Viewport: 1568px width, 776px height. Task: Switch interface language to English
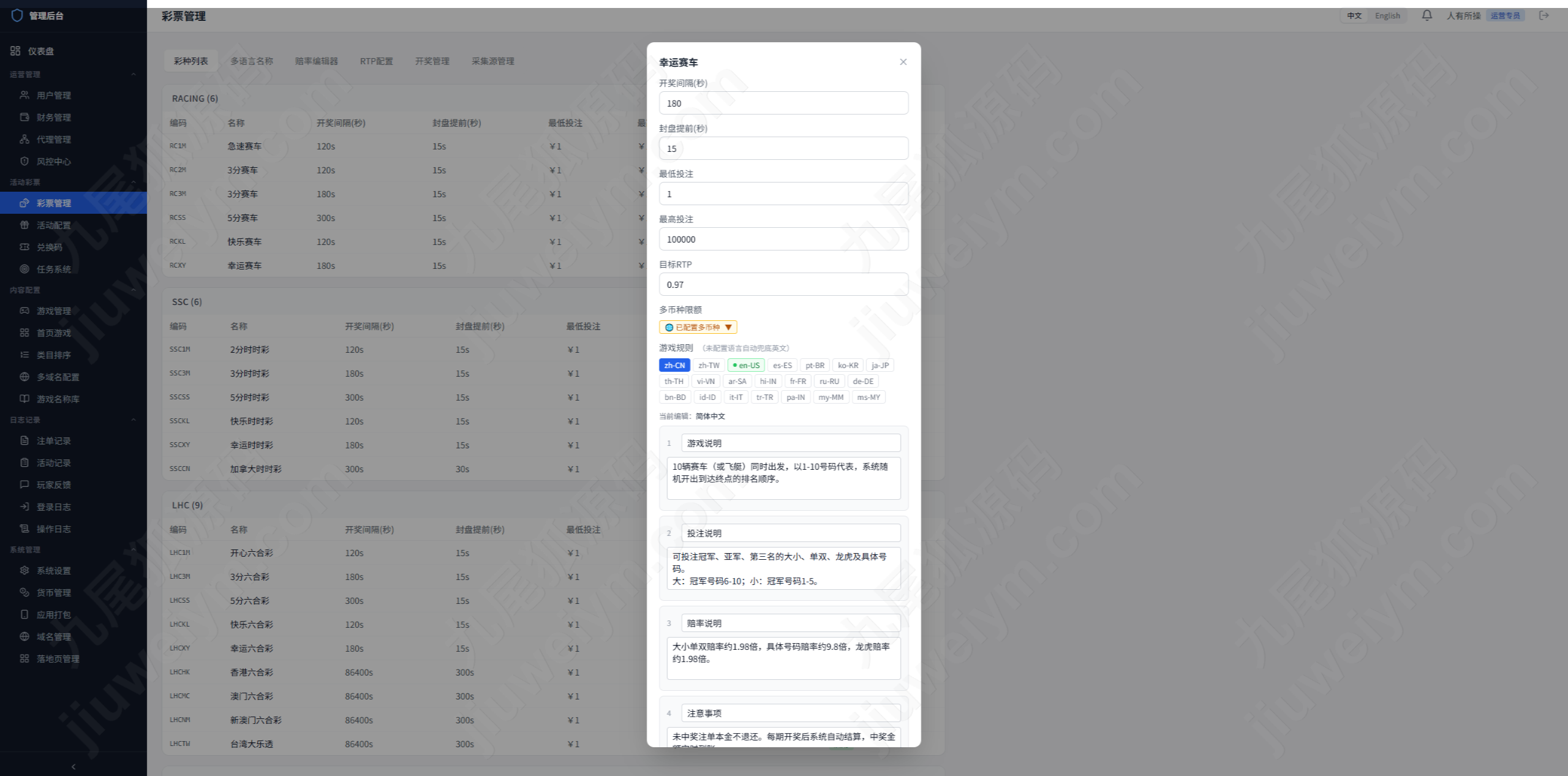point(1387,16)
